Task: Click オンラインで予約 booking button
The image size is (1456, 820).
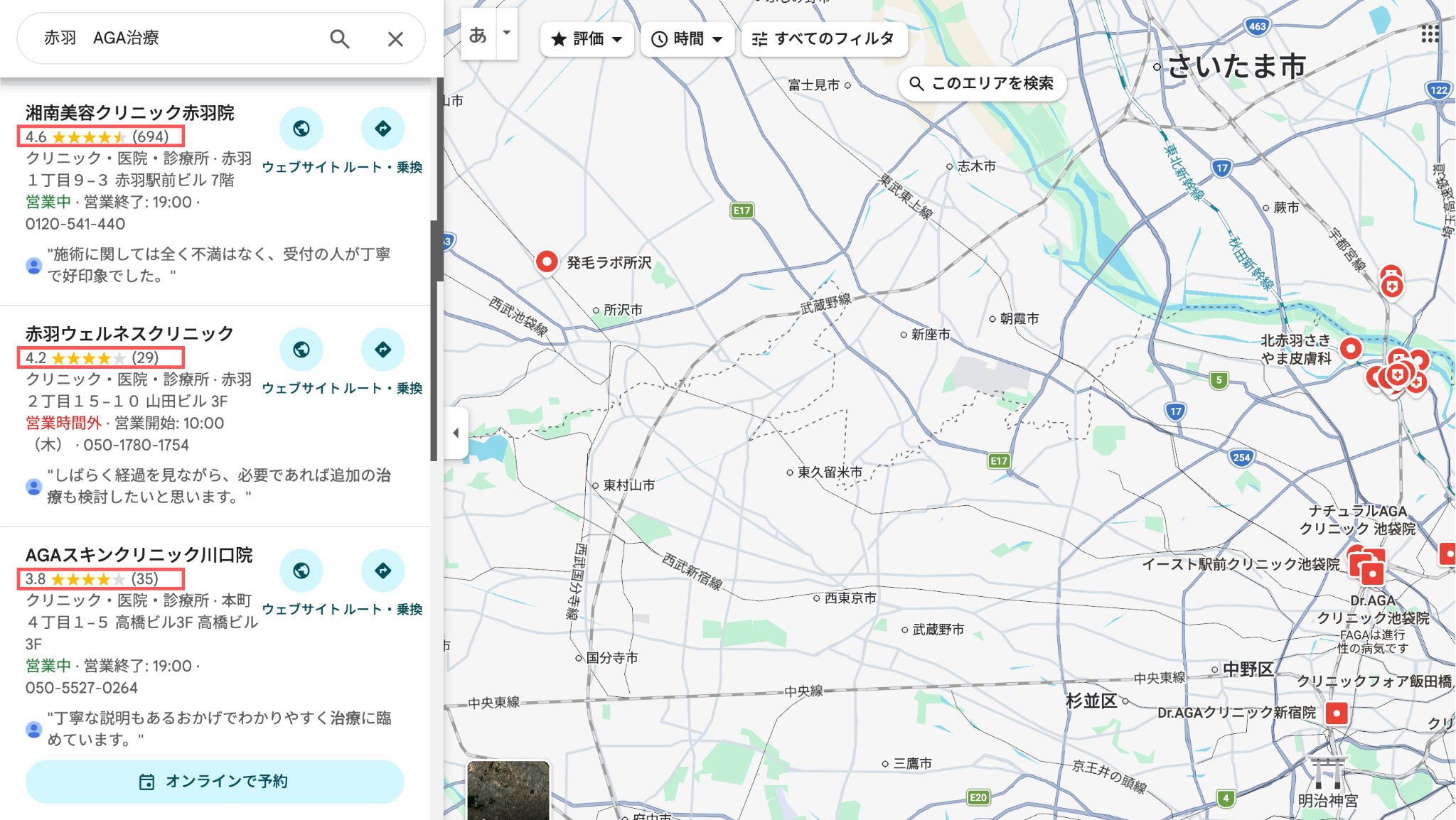Action: (x=214, y=782)
